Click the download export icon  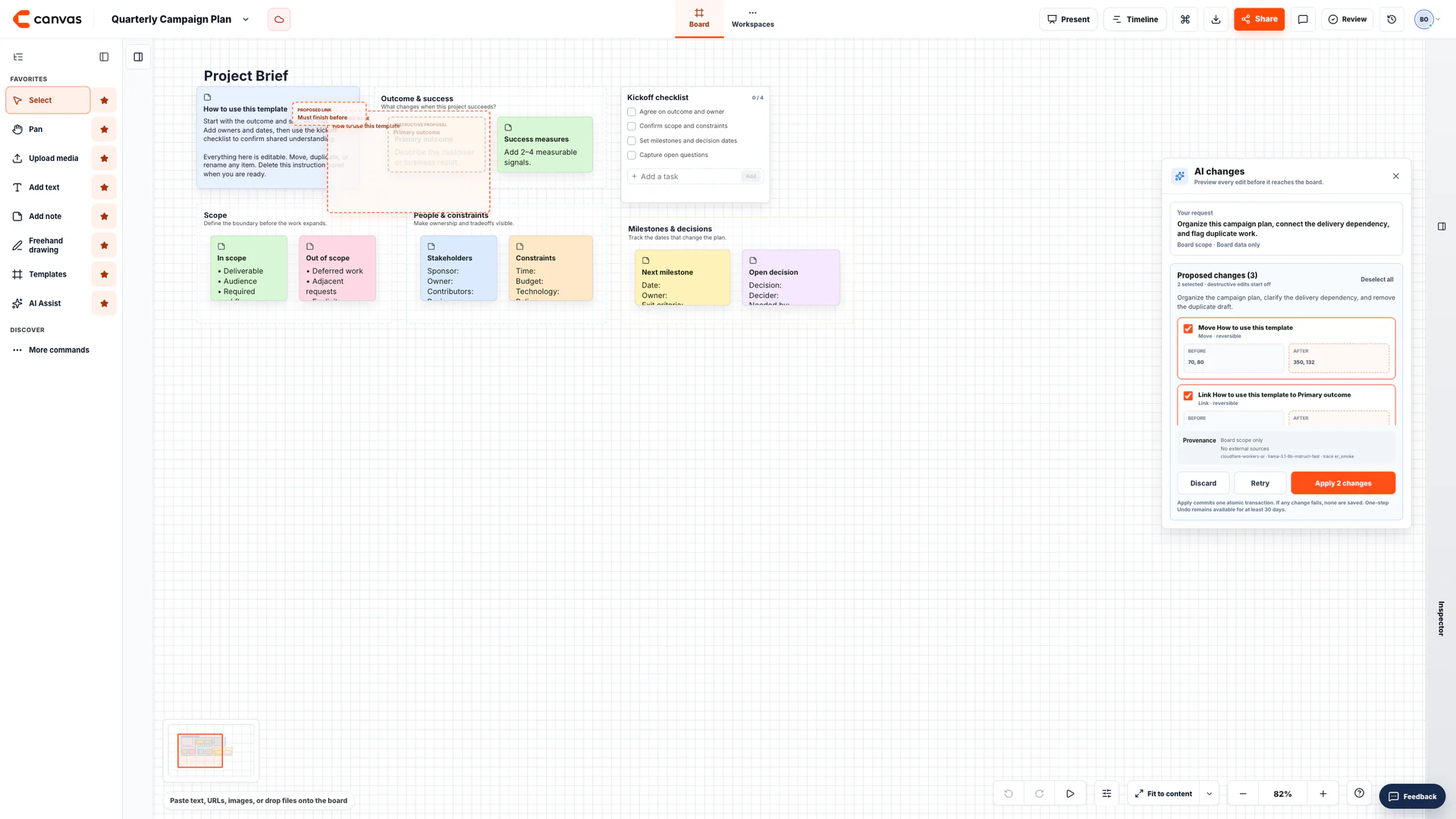pyautogui.click(x=1216, y=19)
